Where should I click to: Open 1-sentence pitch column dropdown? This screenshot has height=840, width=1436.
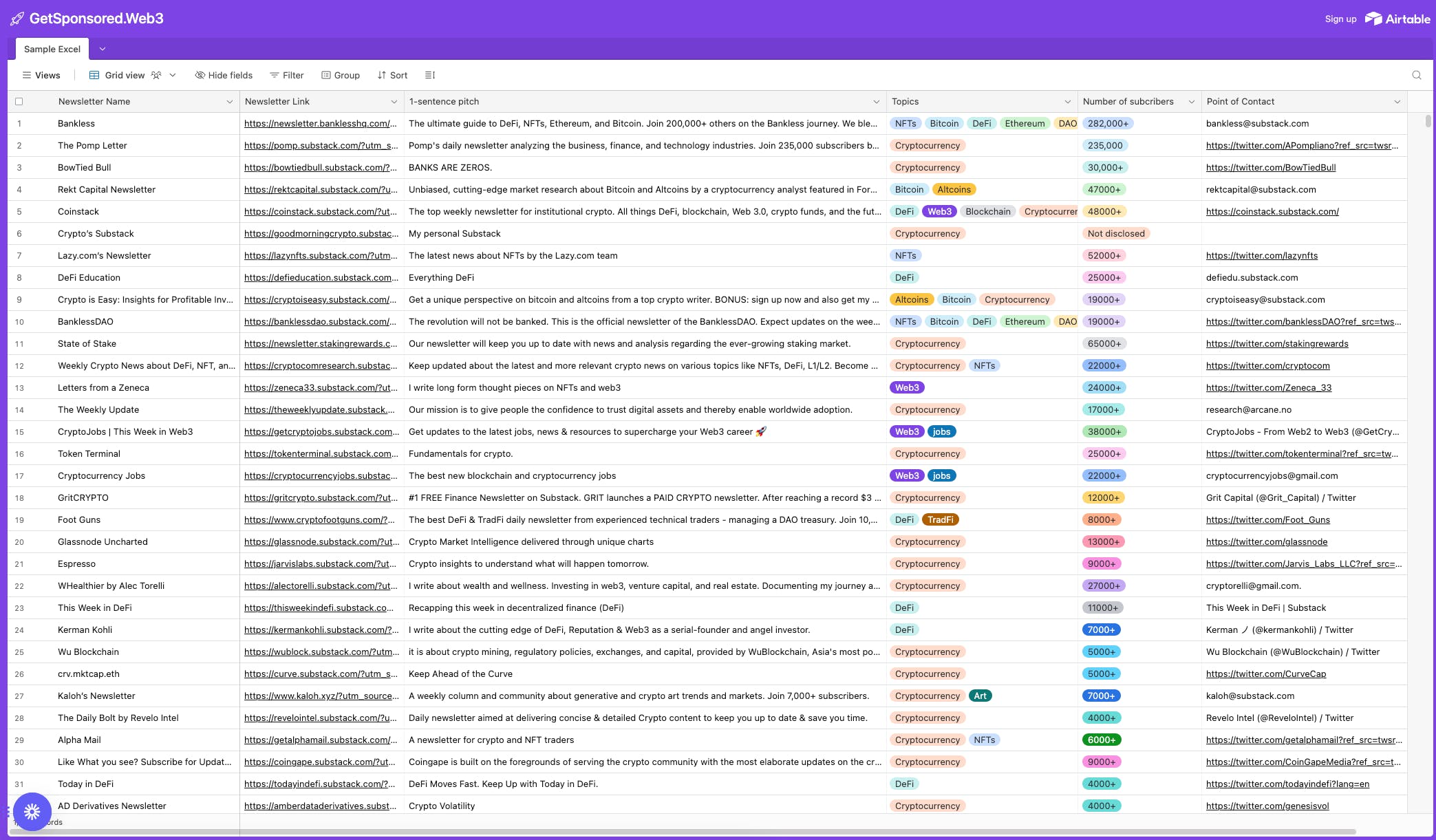[x=877, y=102]
